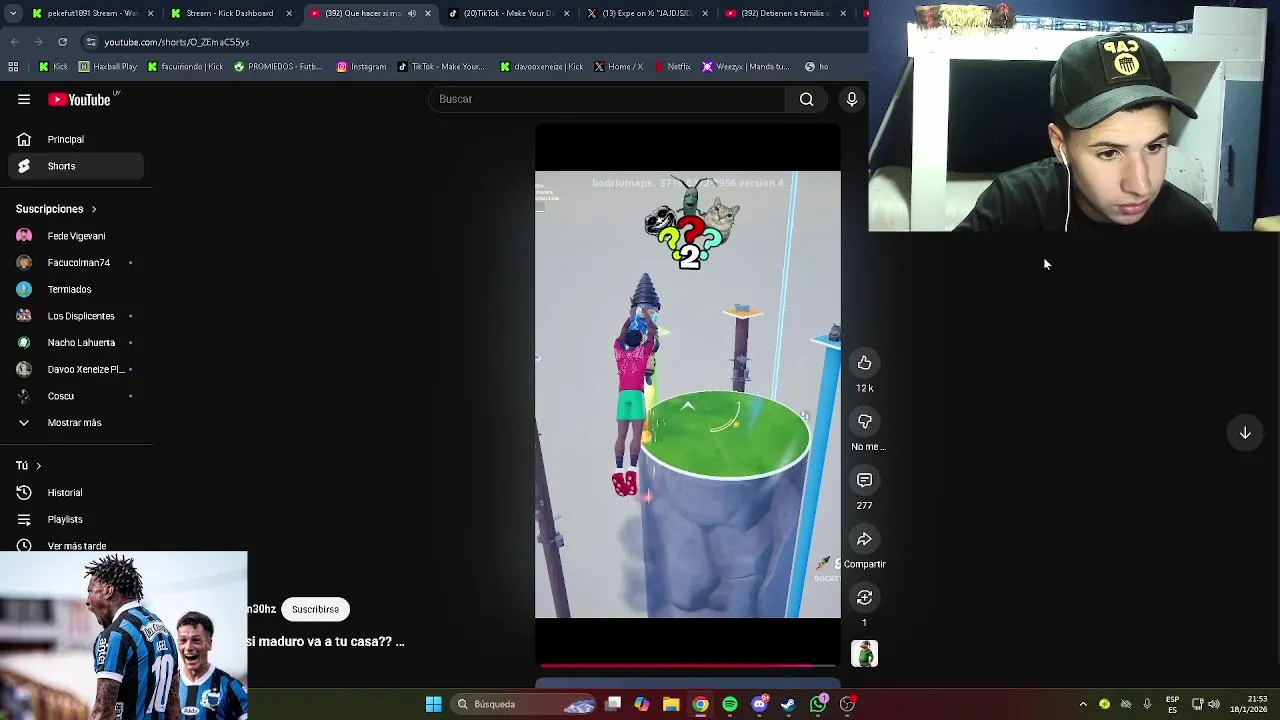Click the YouTube logo
Viewport: 1280px width, 720px height.
point(81,99)
